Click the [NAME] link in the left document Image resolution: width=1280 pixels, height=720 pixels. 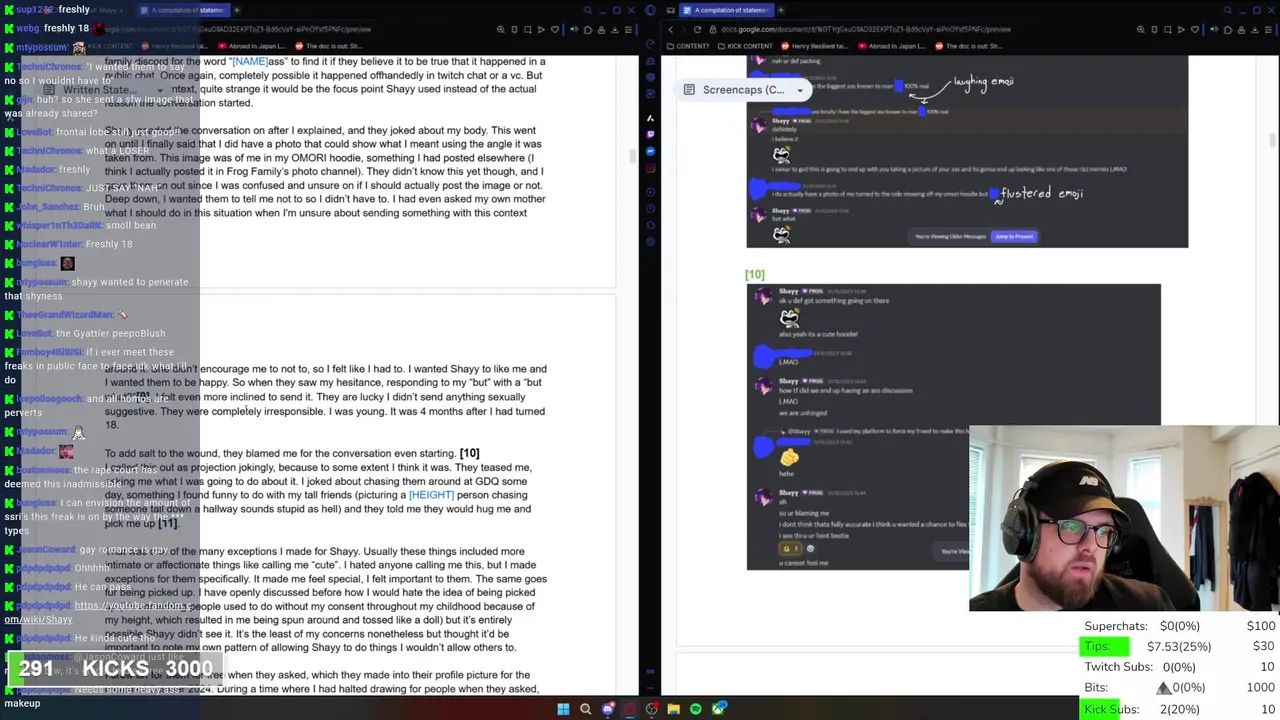click(x=250, y=61)
